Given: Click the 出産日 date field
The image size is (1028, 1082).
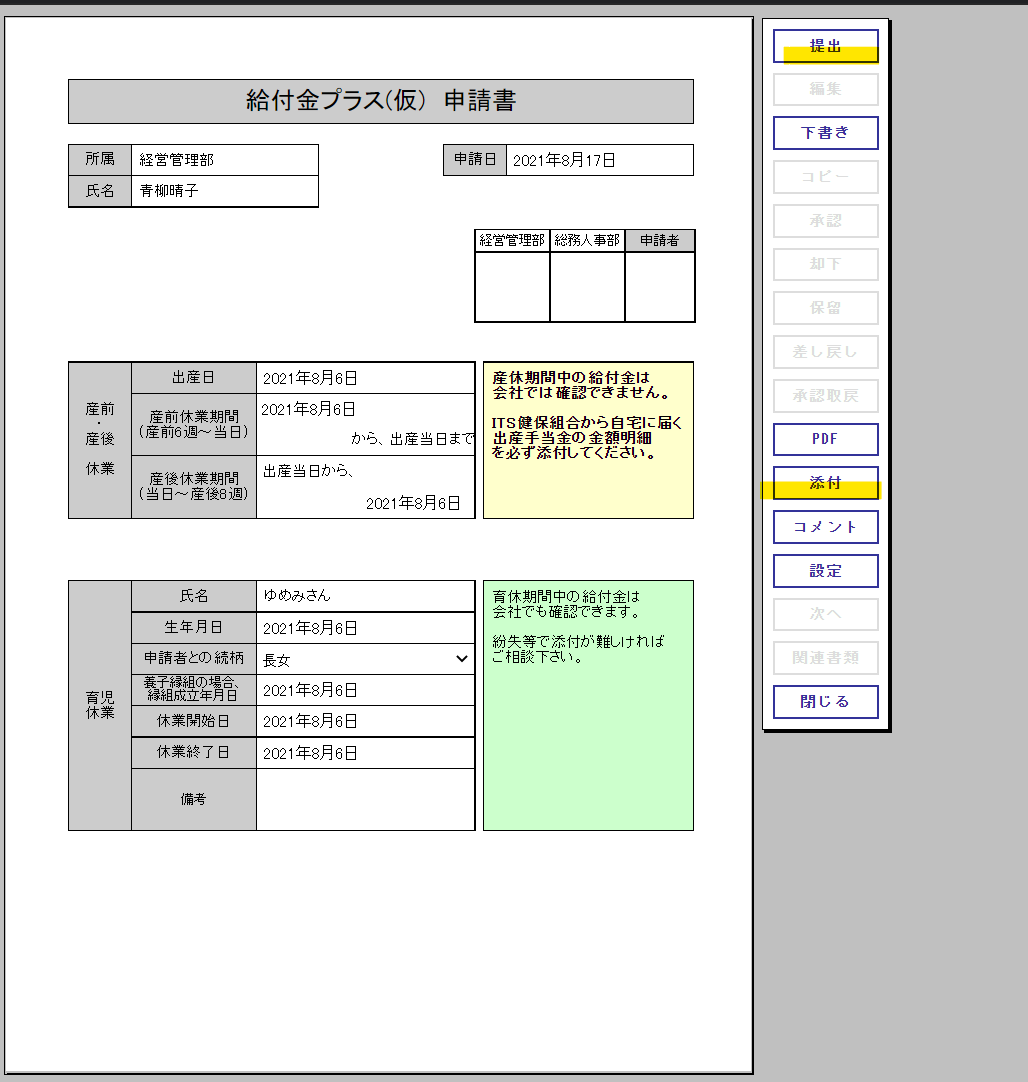Looking at the screenshot, I should pyautogui.click(x=365, y=378).
